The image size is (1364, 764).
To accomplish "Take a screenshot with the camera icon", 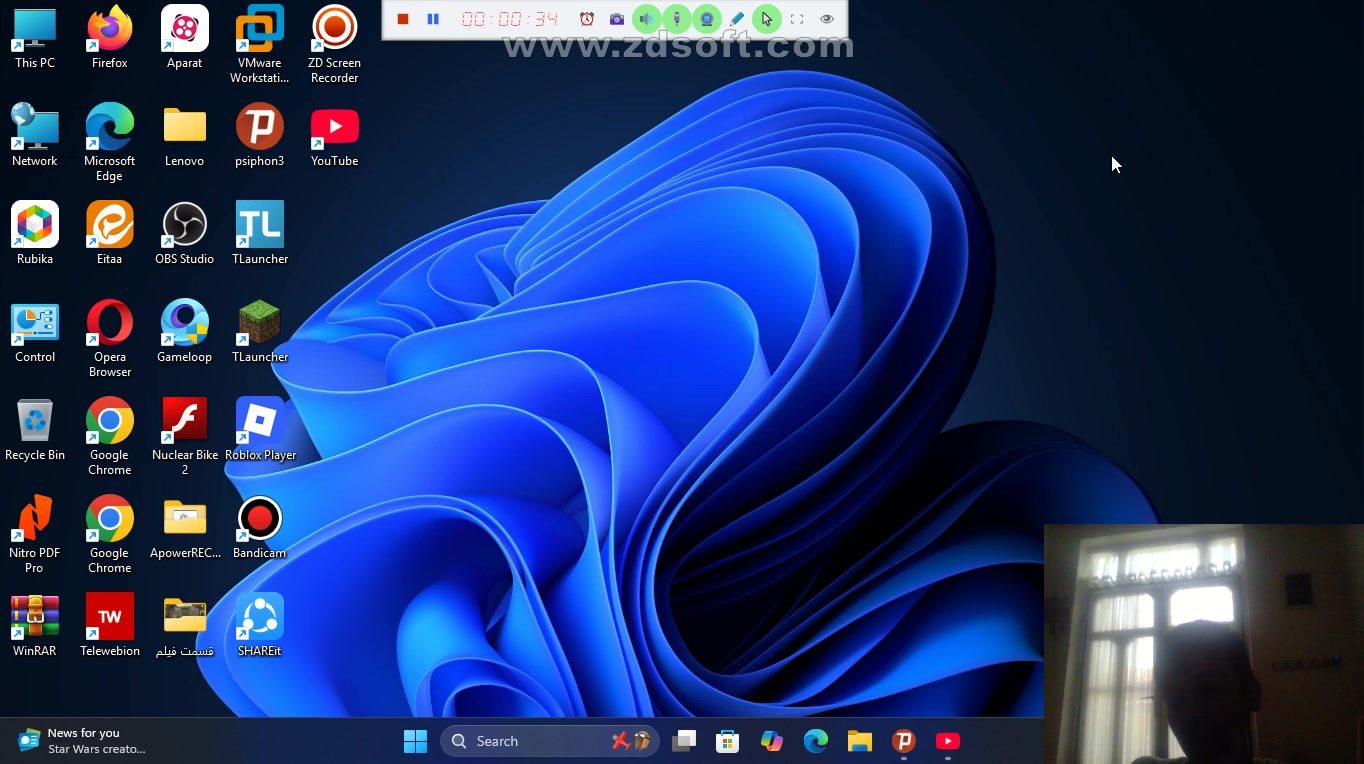I will pyautogui.click(x=617, y=19).
